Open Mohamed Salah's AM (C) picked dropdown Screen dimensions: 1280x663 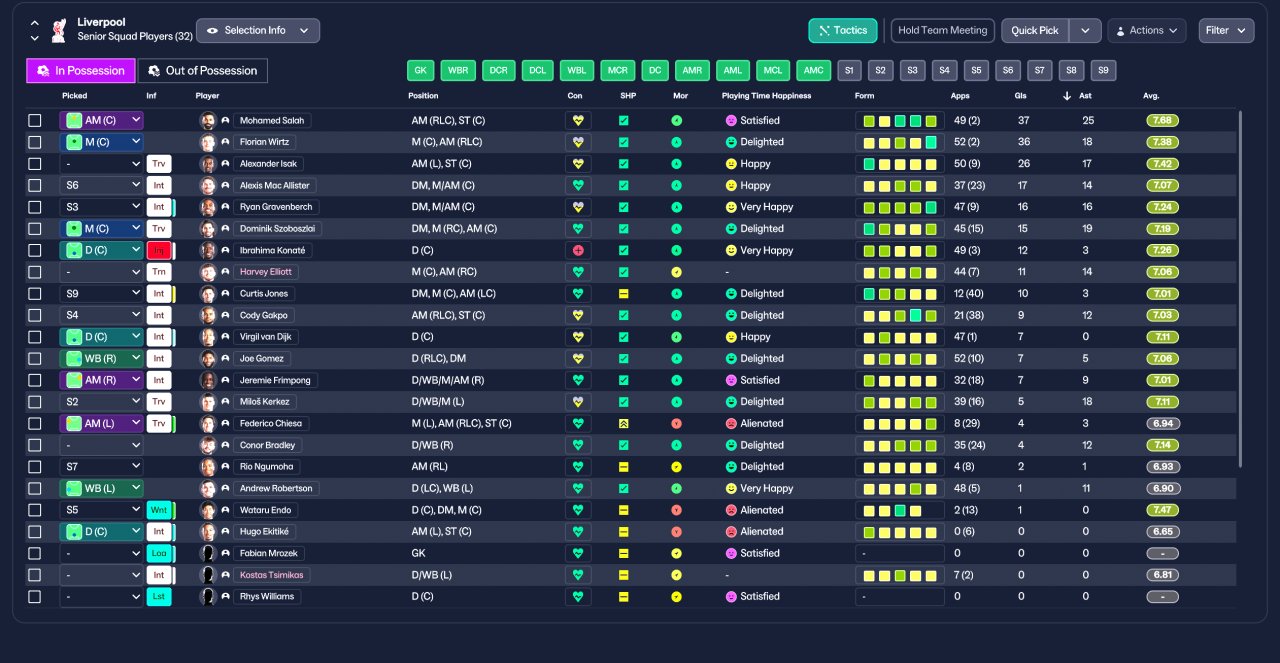tap(102, 120)
